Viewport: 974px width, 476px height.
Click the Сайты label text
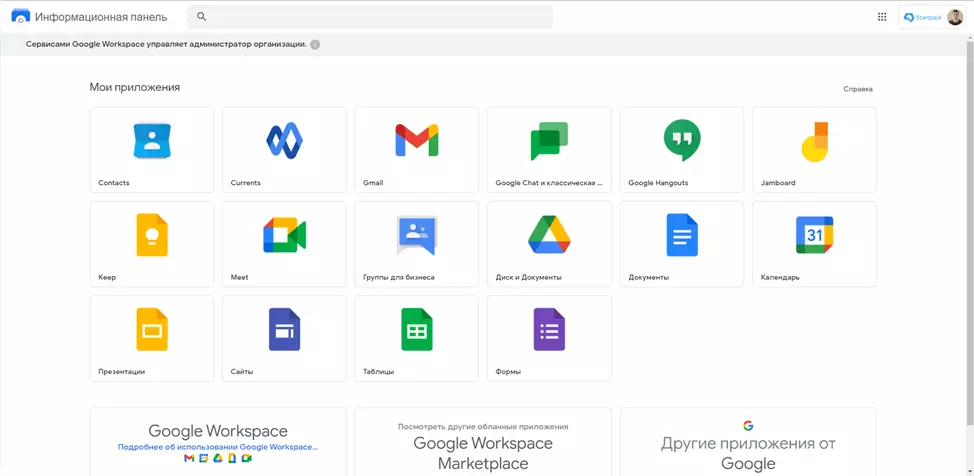[242, 372]
